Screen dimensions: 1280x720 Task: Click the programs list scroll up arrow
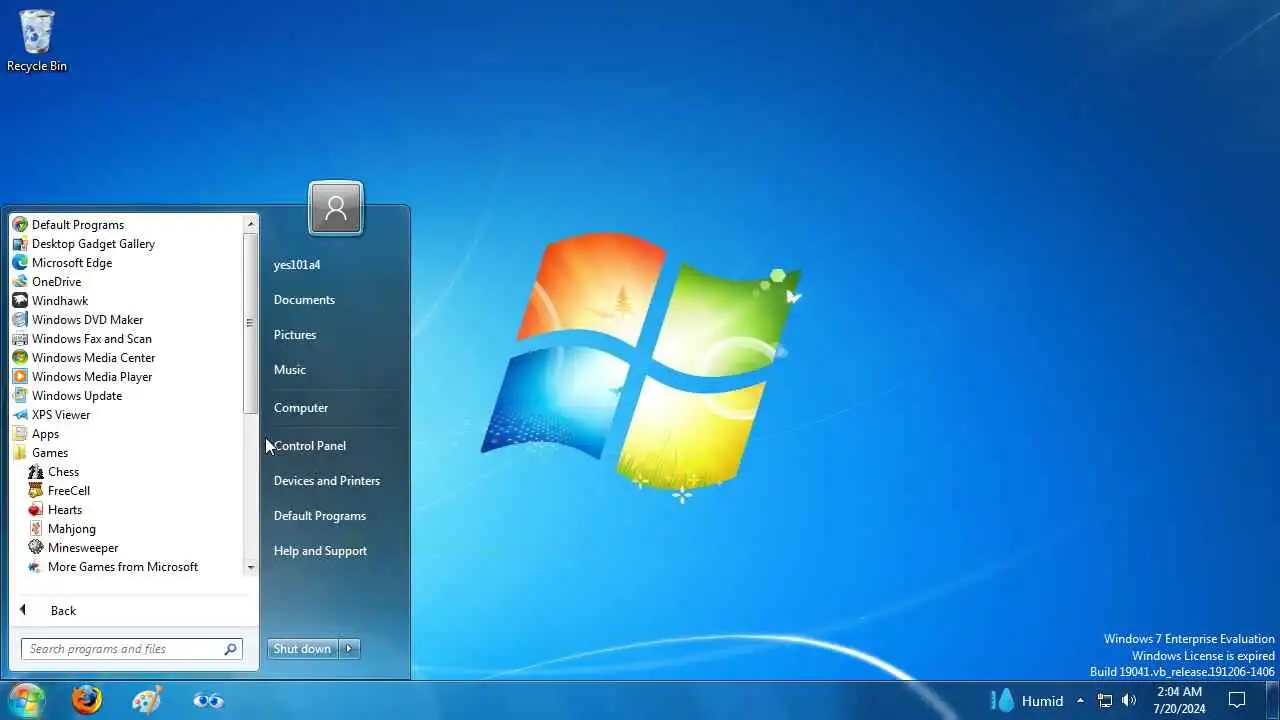250,224
